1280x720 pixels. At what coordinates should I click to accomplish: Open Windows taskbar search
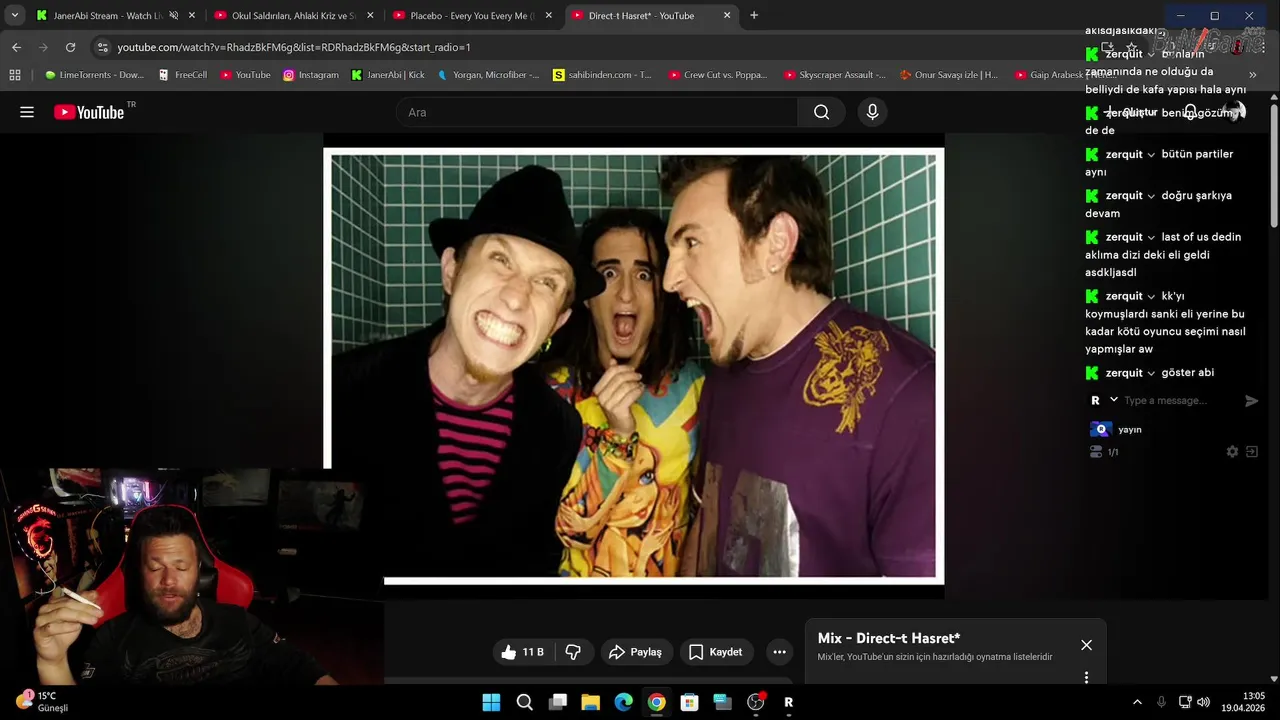click(524, 702)
